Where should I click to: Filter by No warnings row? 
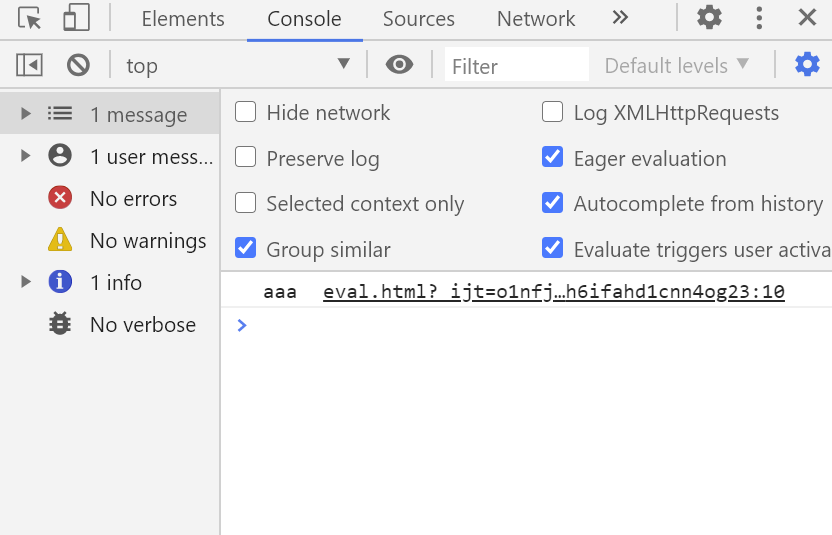tap(110, 239)
